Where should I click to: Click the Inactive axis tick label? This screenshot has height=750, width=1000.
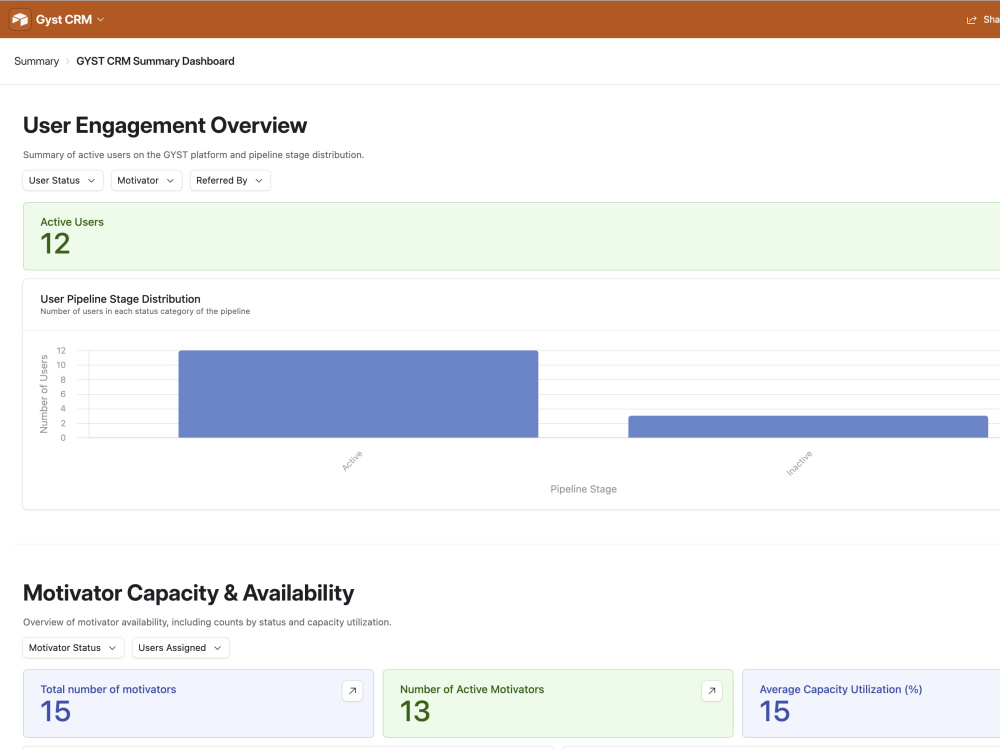799,463
